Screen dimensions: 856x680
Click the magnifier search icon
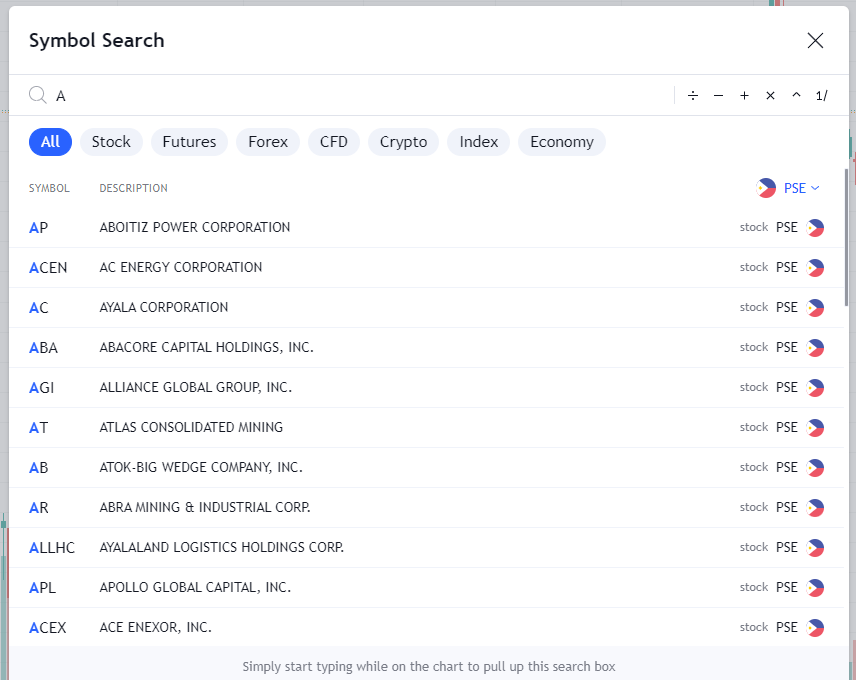38,95
